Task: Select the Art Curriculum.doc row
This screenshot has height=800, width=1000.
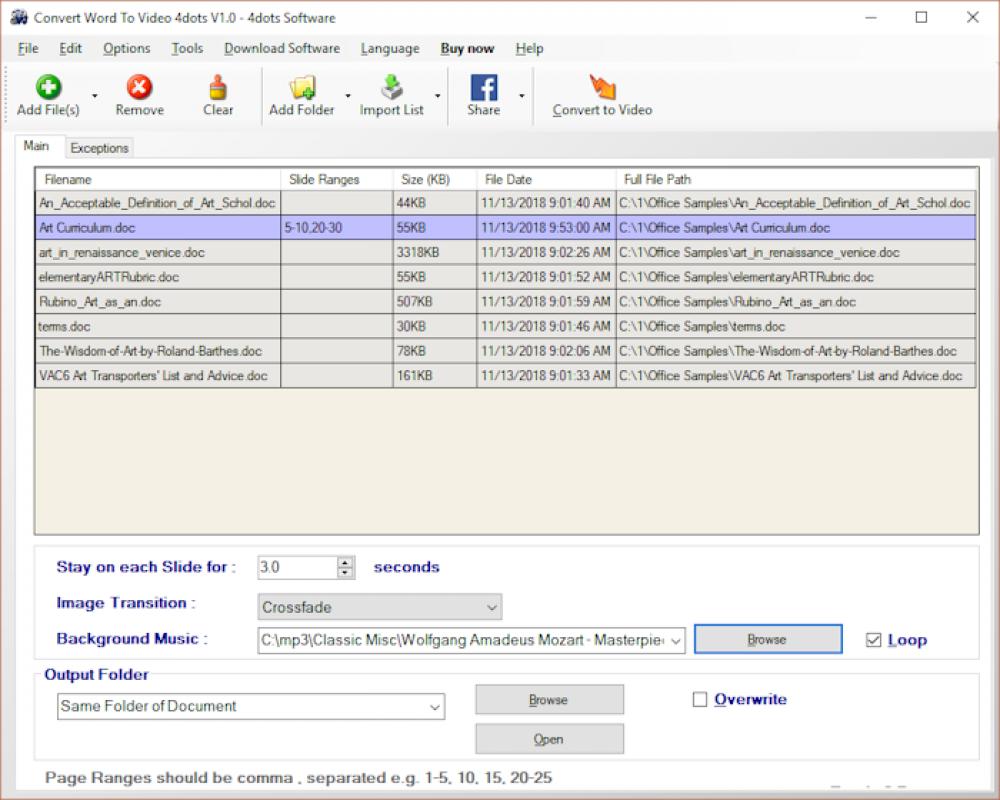Action: point(160,227)
